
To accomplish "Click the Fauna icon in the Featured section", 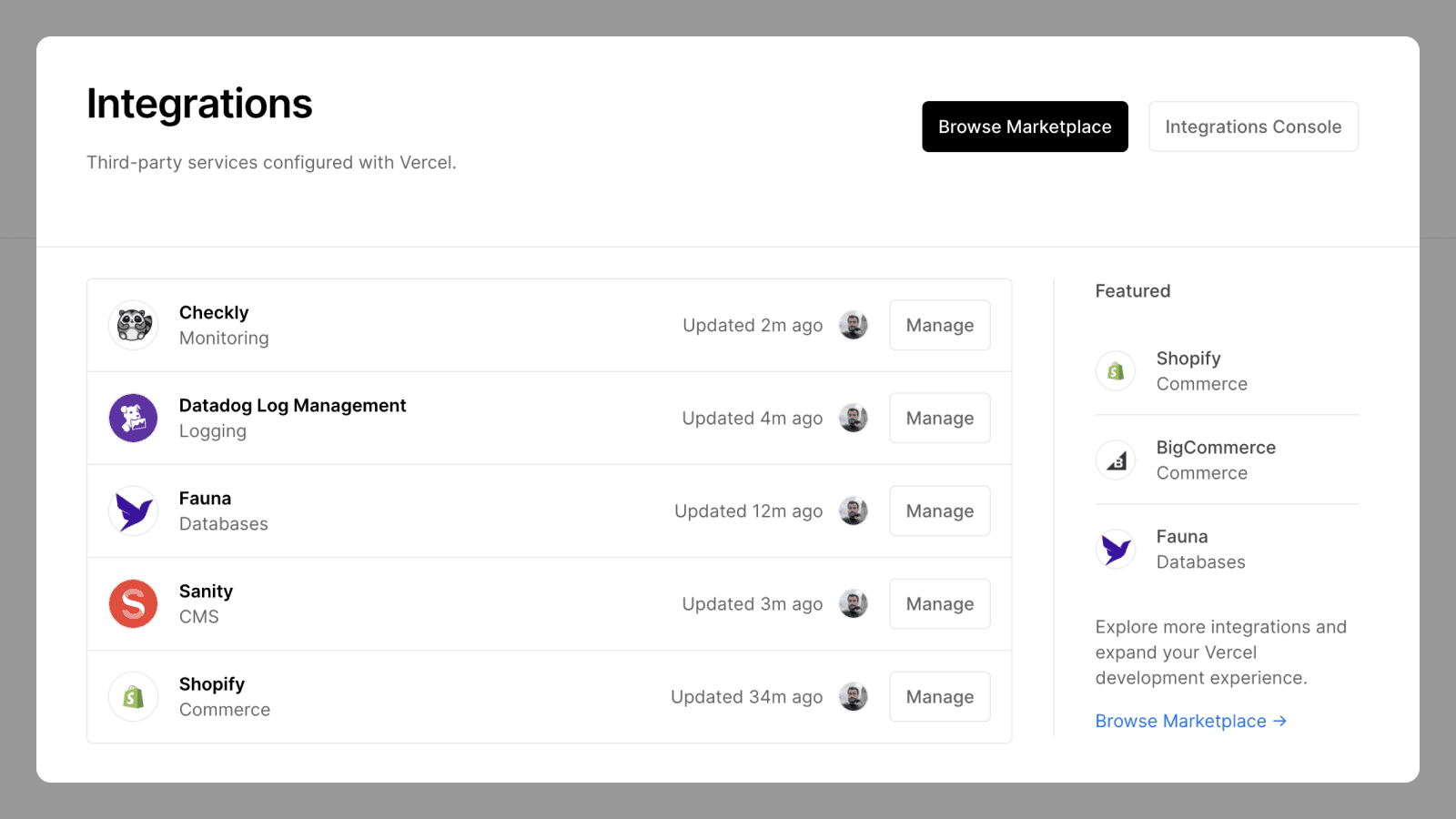I will click(1116, 550).
